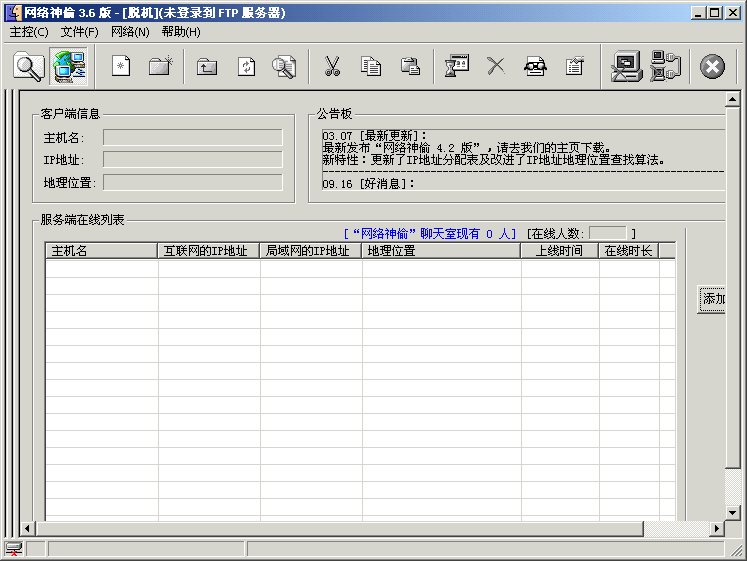This screenshot has height=561, width=747.
Task: Click the paste clipboard icon
Action: coord(410,66)
